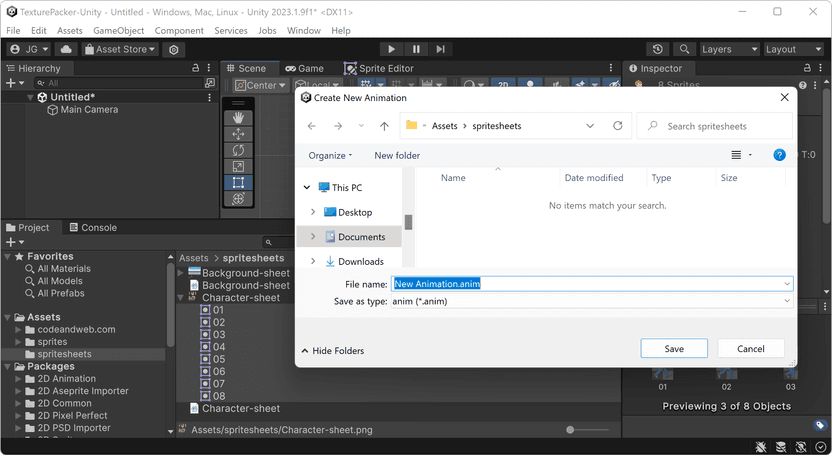Adjust the Project icon size slider
The image size is (832, 455).
tap(586, 430)
